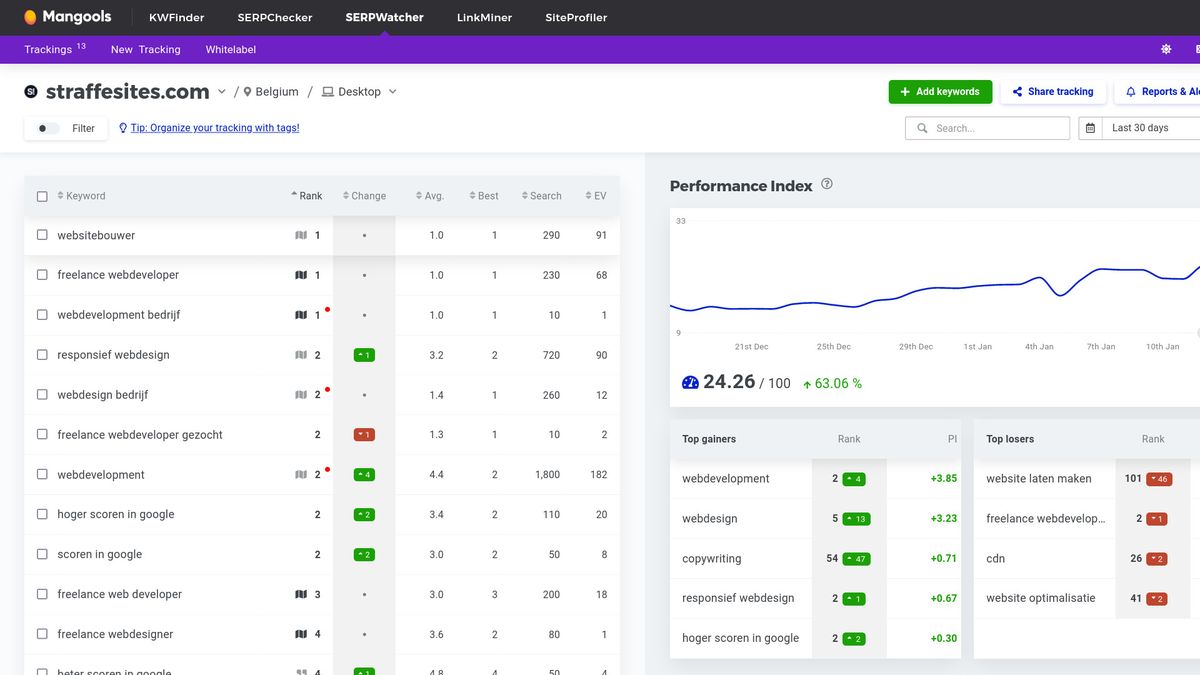Viewport: 1200px width, 675px height.
Task: Click the lightbulb tip icon
Action: click(123, 128)
